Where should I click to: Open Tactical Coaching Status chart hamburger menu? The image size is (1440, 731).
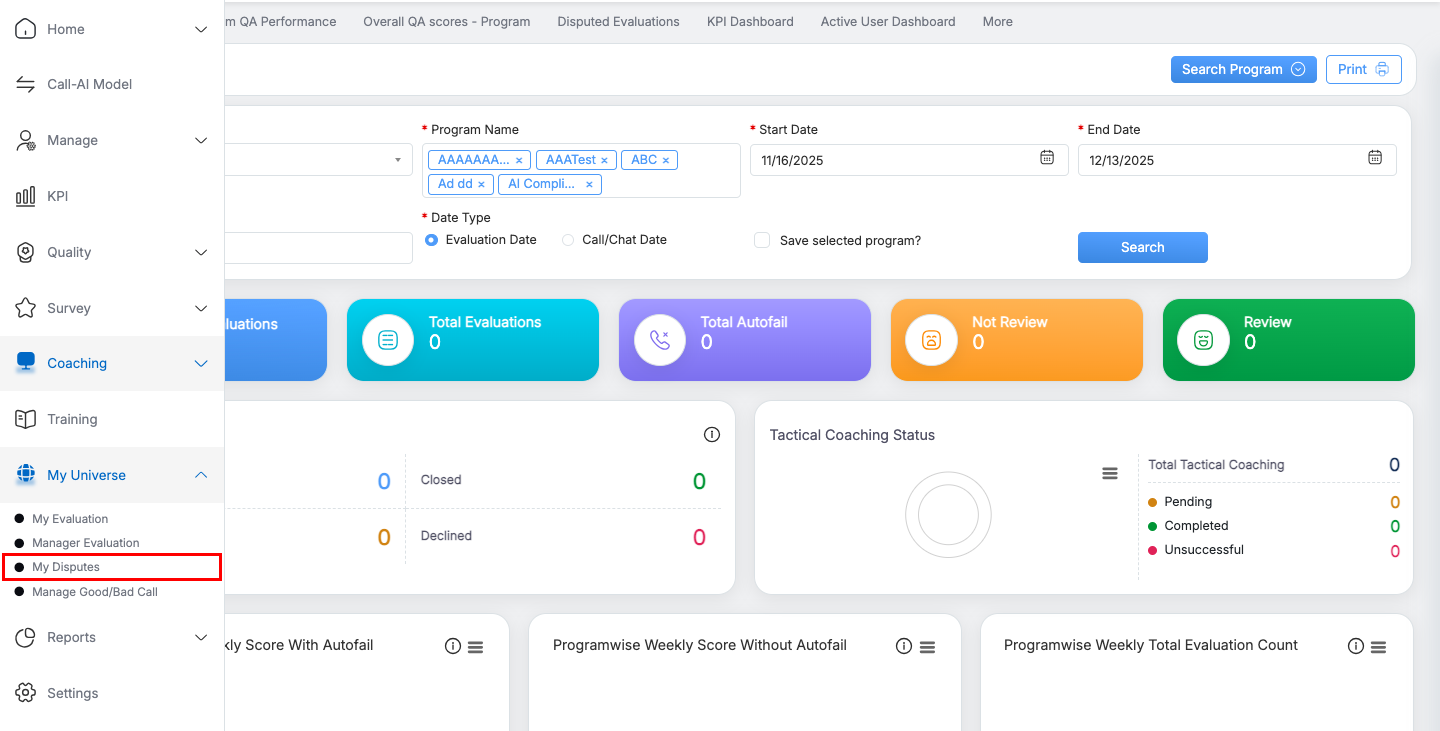pyautogui.click(x=1110, y=473)
